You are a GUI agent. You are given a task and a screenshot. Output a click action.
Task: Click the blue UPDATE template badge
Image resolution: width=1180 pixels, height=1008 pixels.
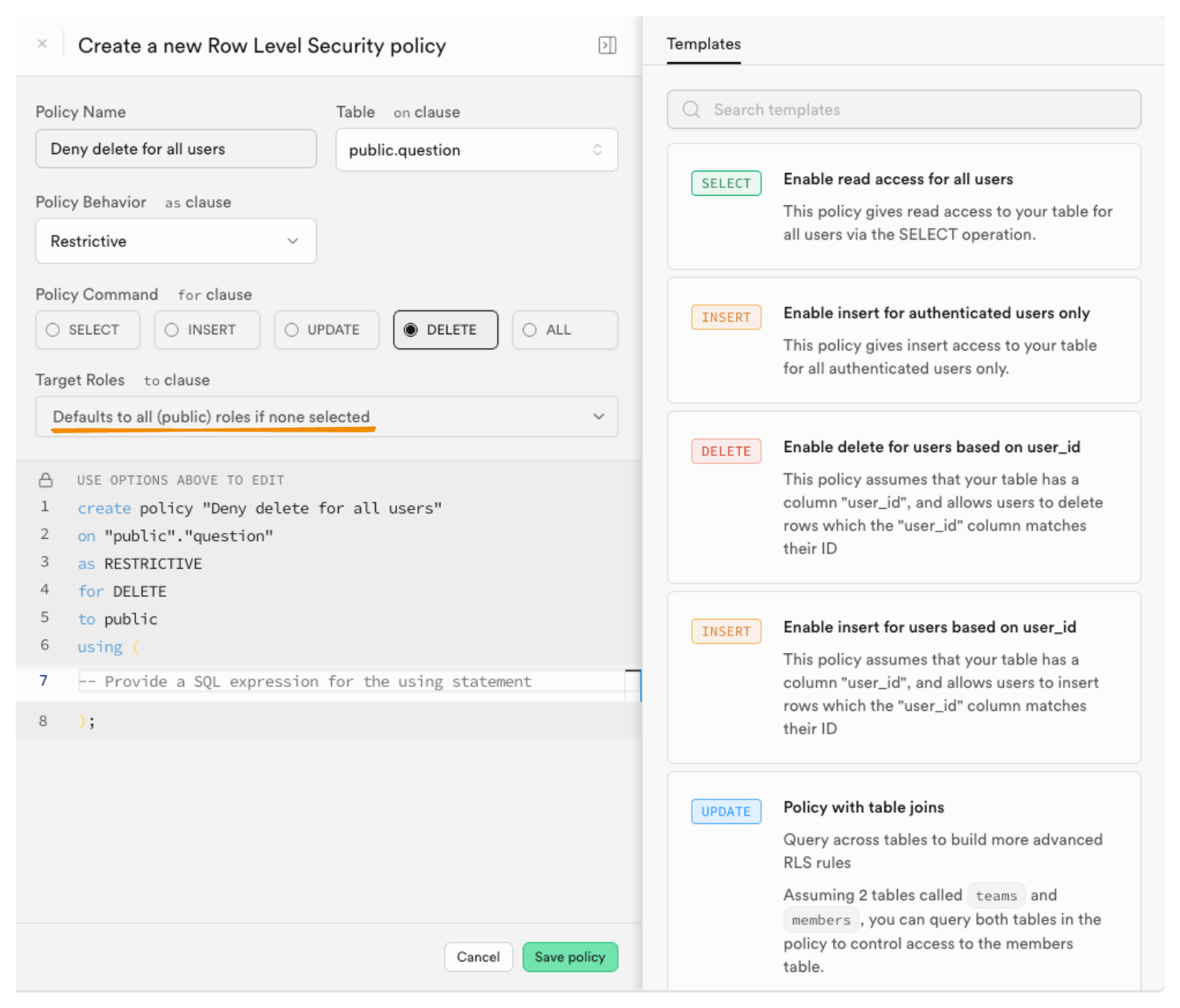726,811
